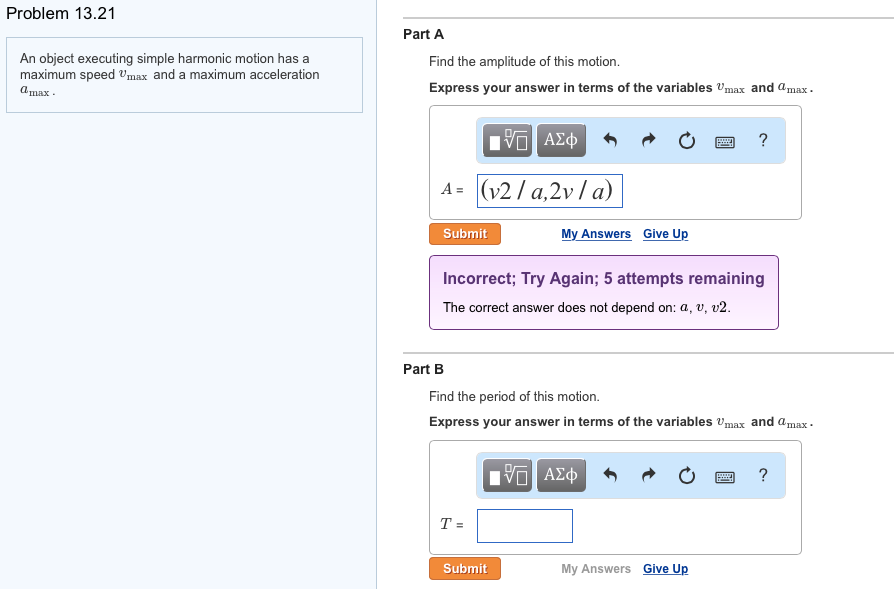Open My Answers for Part A

pyautogui.click(x=596, y=233)
